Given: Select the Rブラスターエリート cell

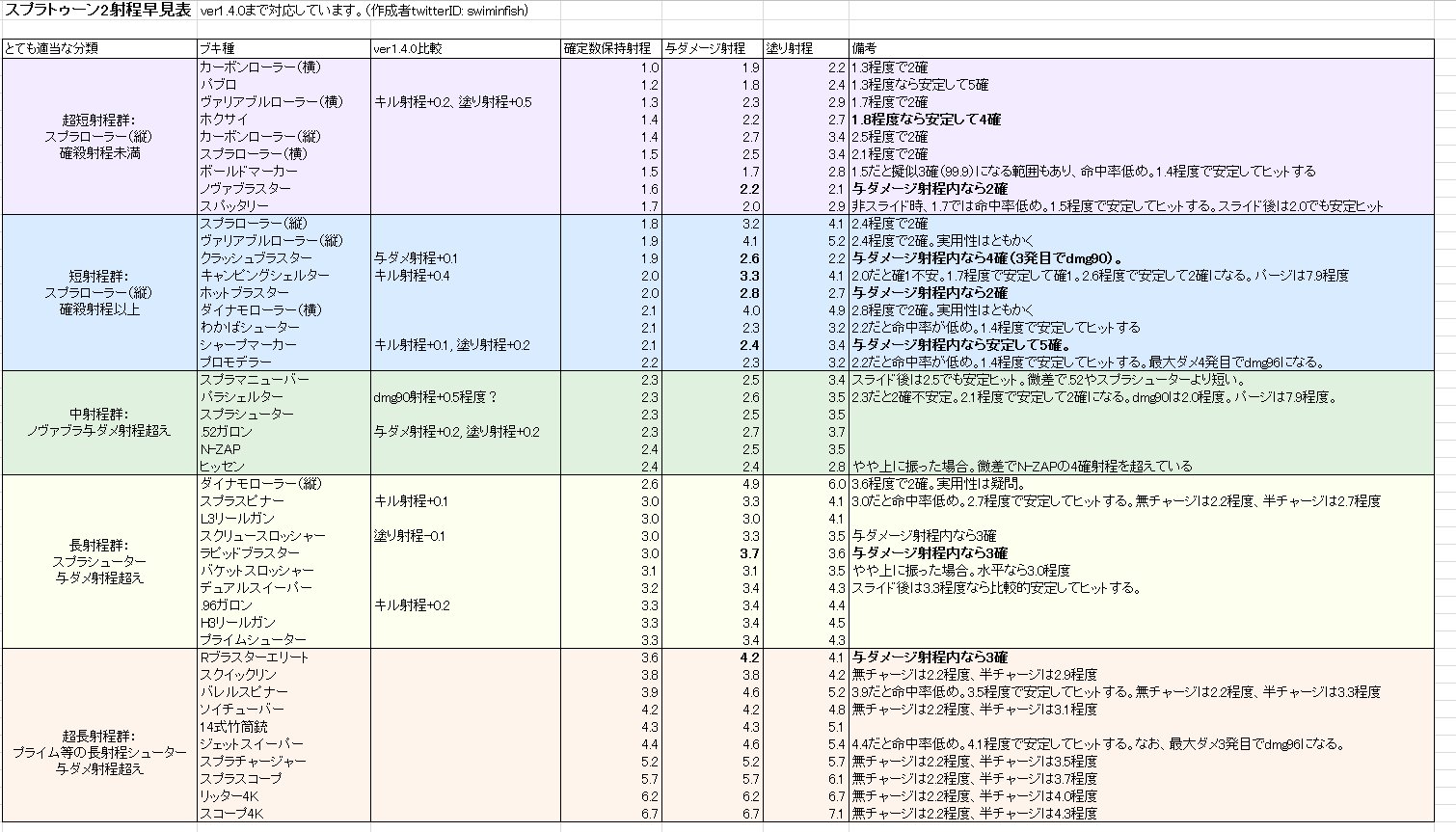Looking at the screenshot, I should pos(283,658).
